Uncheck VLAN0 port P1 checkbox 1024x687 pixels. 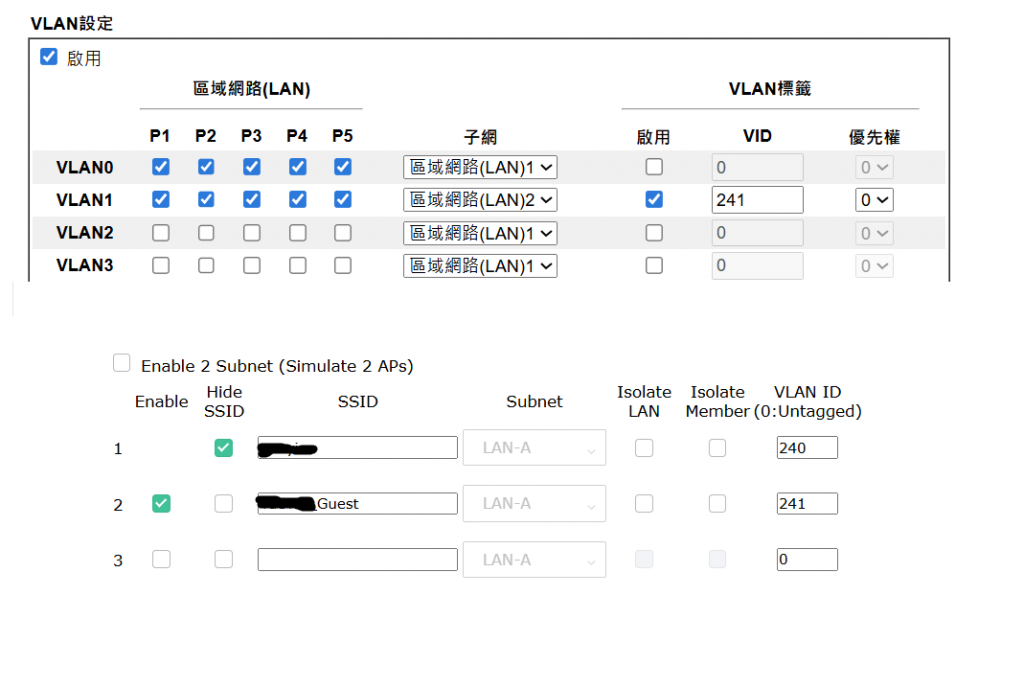[x=161, y=167]
